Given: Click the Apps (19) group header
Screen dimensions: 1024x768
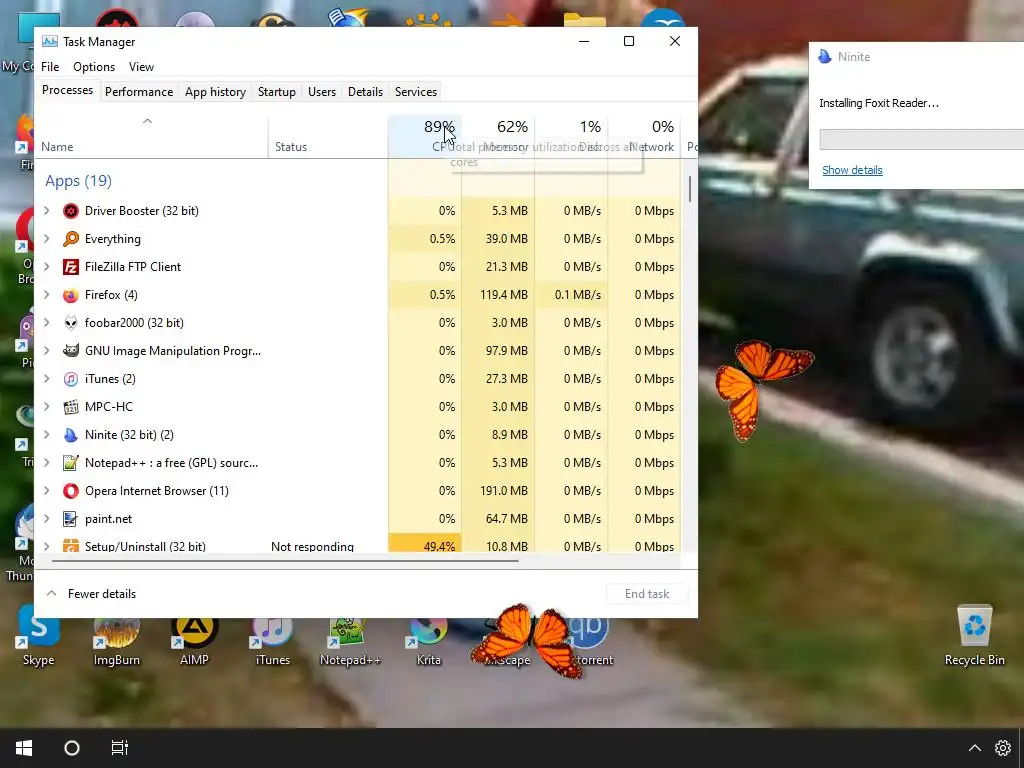Looking at the screenshot, I should click(78, 181).
